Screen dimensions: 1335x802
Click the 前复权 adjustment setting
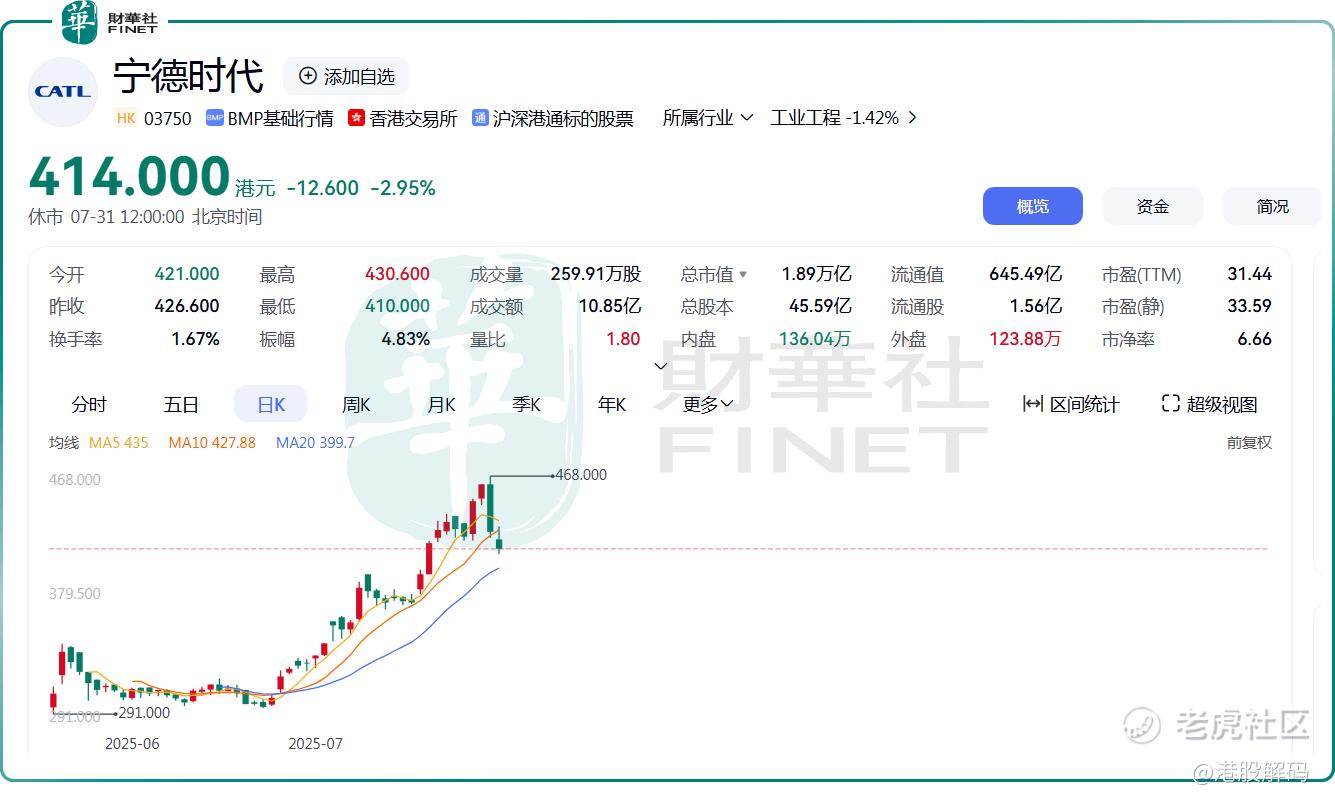1249,442
